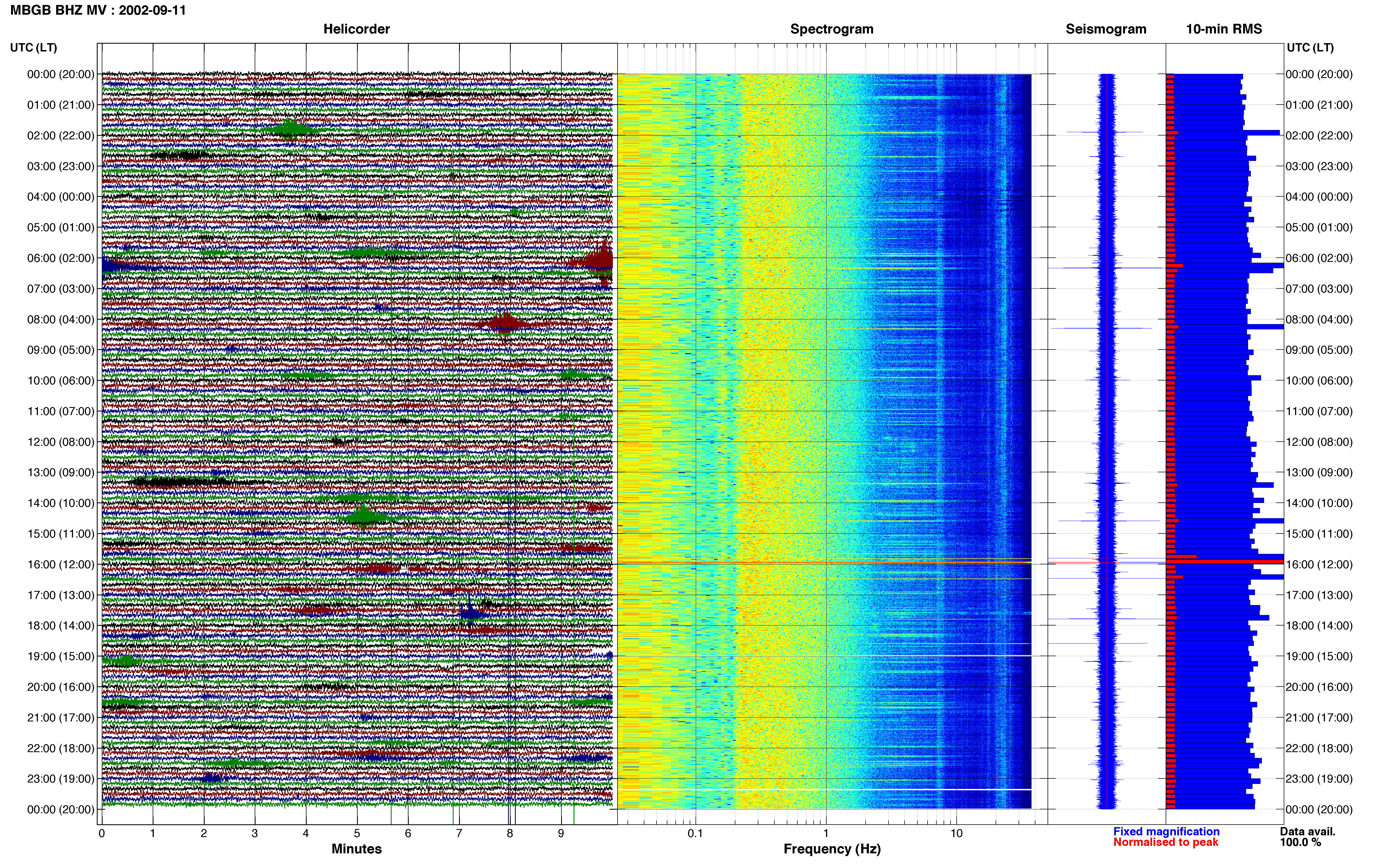Image resolution: width=1388 pixels, height=868 pixels.
Task: Click minute tick '5' under the helicorder
Action: pos(357,833)
